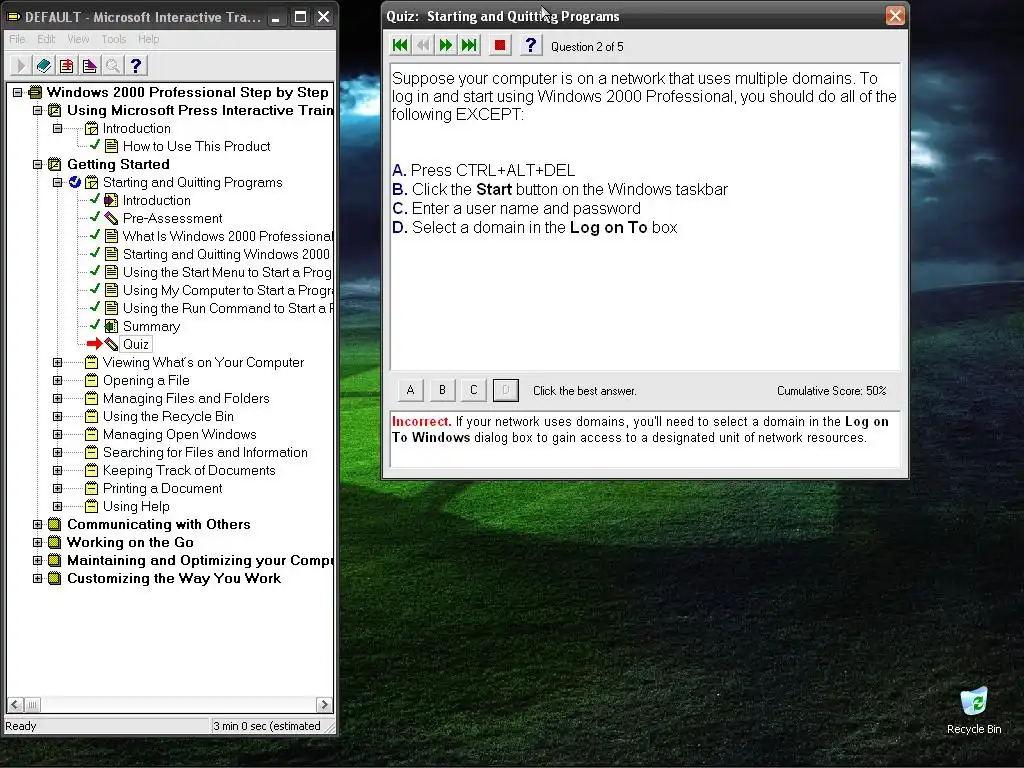Choose answer B button
This screenshot has height=768, width=1024.
[442, 390]
